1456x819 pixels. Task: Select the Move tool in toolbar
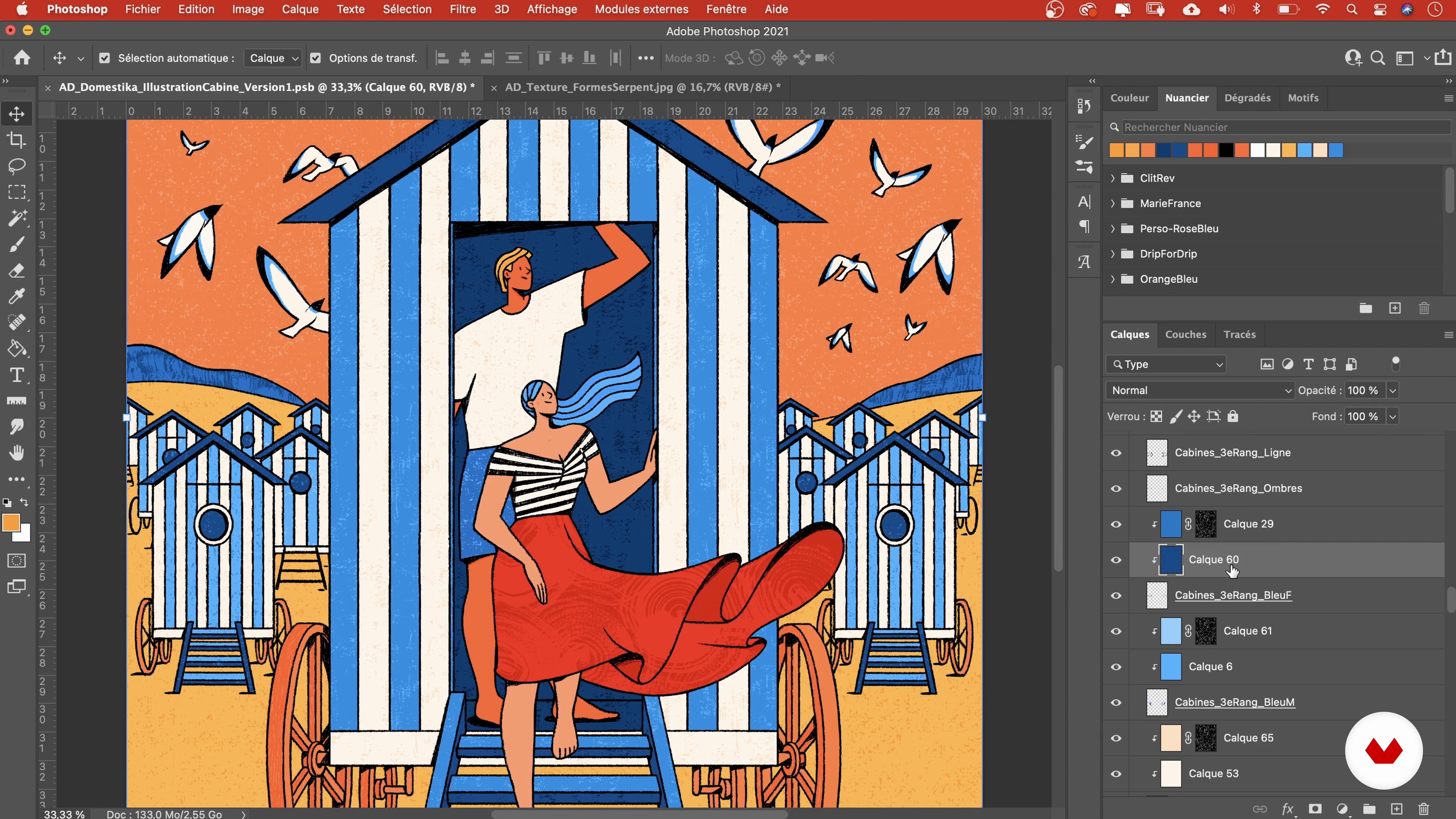pos(16,114)
